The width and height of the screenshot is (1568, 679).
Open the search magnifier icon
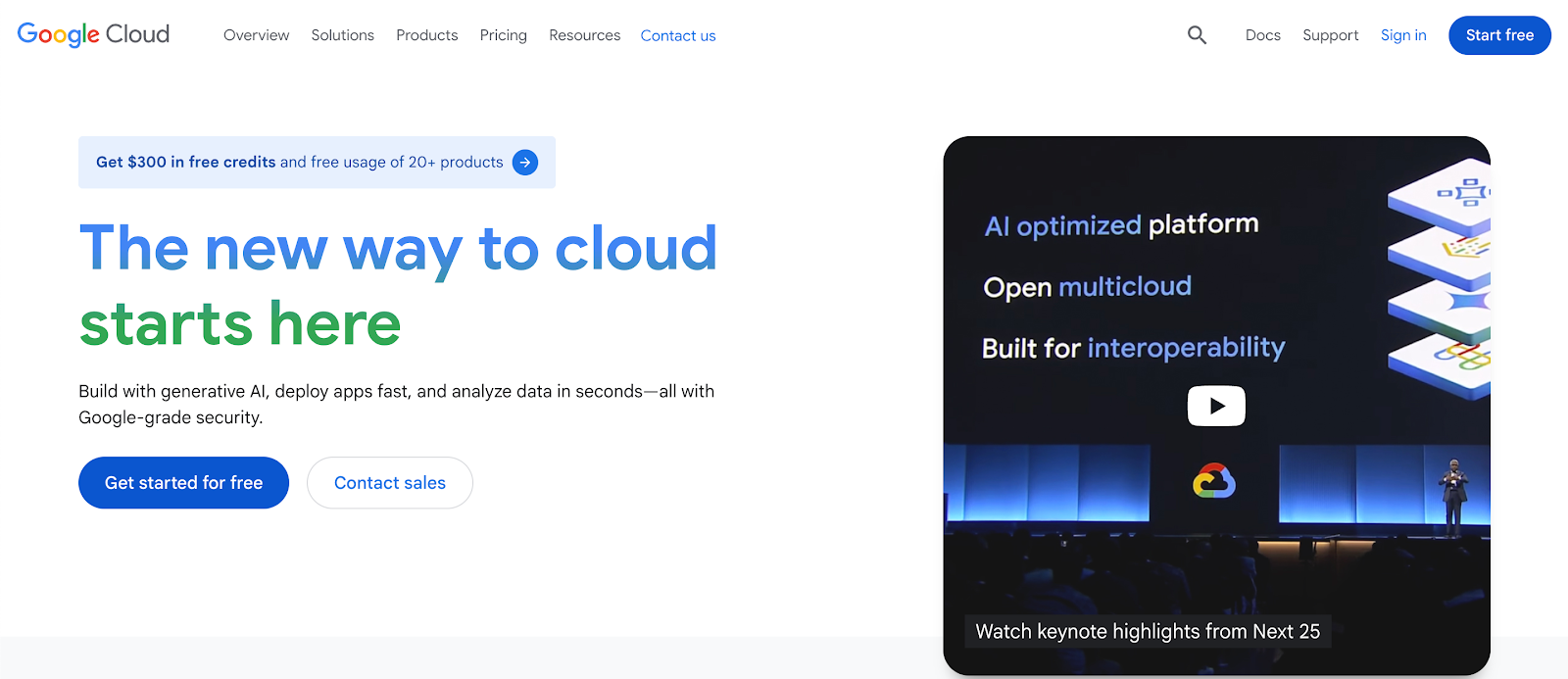[1197, 35]
